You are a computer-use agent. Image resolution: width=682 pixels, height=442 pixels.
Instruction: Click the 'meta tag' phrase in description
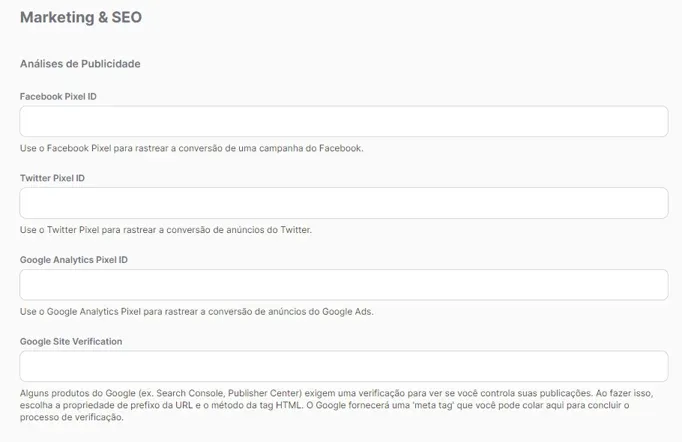click(x=429, y=405)
